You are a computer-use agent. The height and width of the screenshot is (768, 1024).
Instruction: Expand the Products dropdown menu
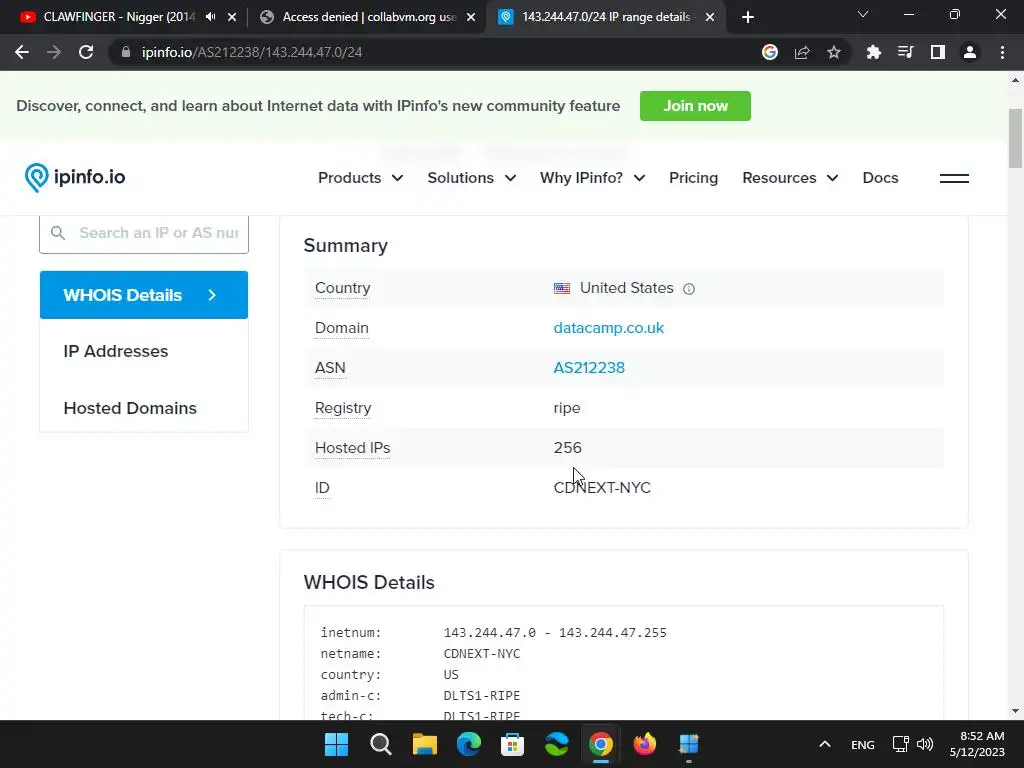coord(360,178)
